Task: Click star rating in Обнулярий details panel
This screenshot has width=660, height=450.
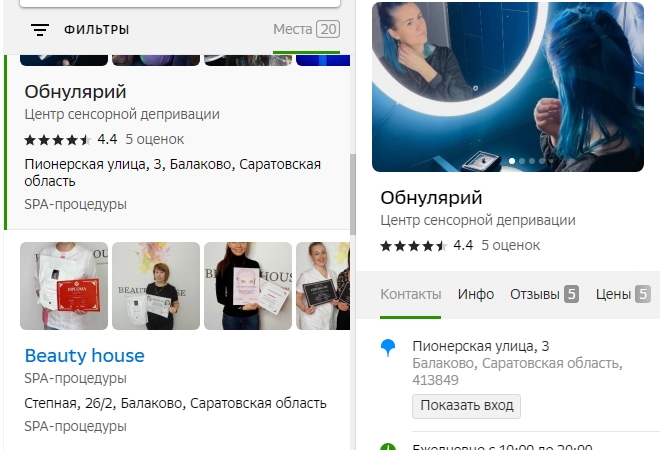Action: click(413, 246)
